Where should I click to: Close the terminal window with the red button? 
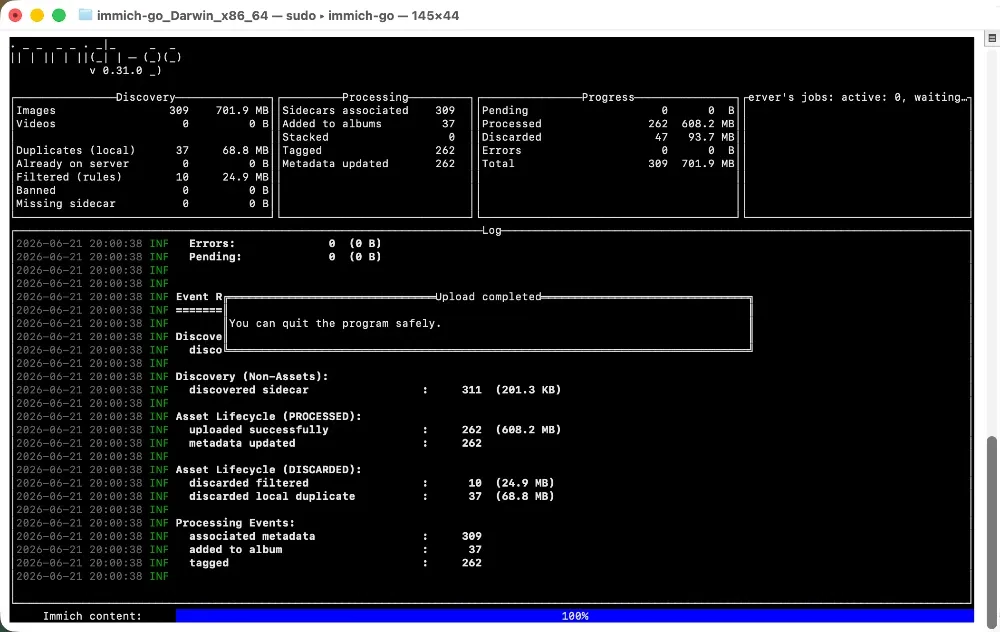pos(15,15)
